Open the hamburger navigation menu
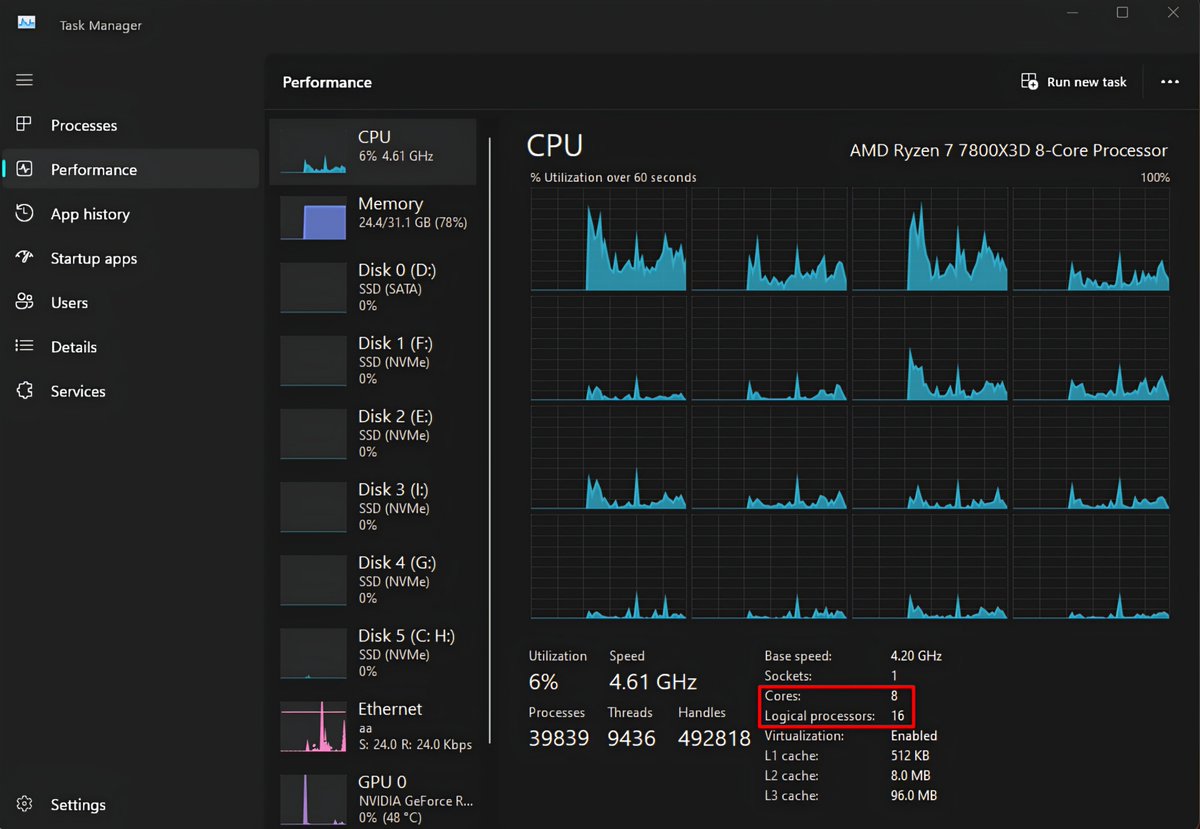The image size is (1200, 829). [x=25, y=80]
